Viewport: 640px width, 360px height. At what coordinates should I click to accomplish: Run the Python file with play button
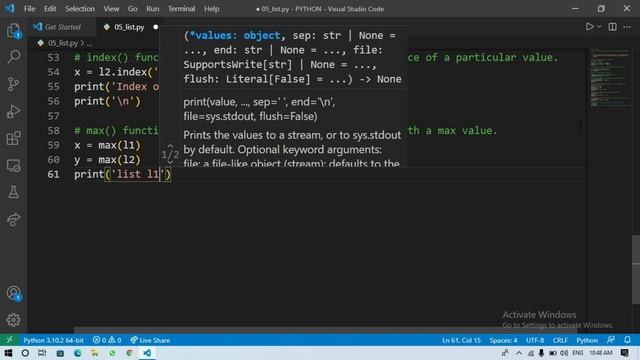[x=589, y=27]
